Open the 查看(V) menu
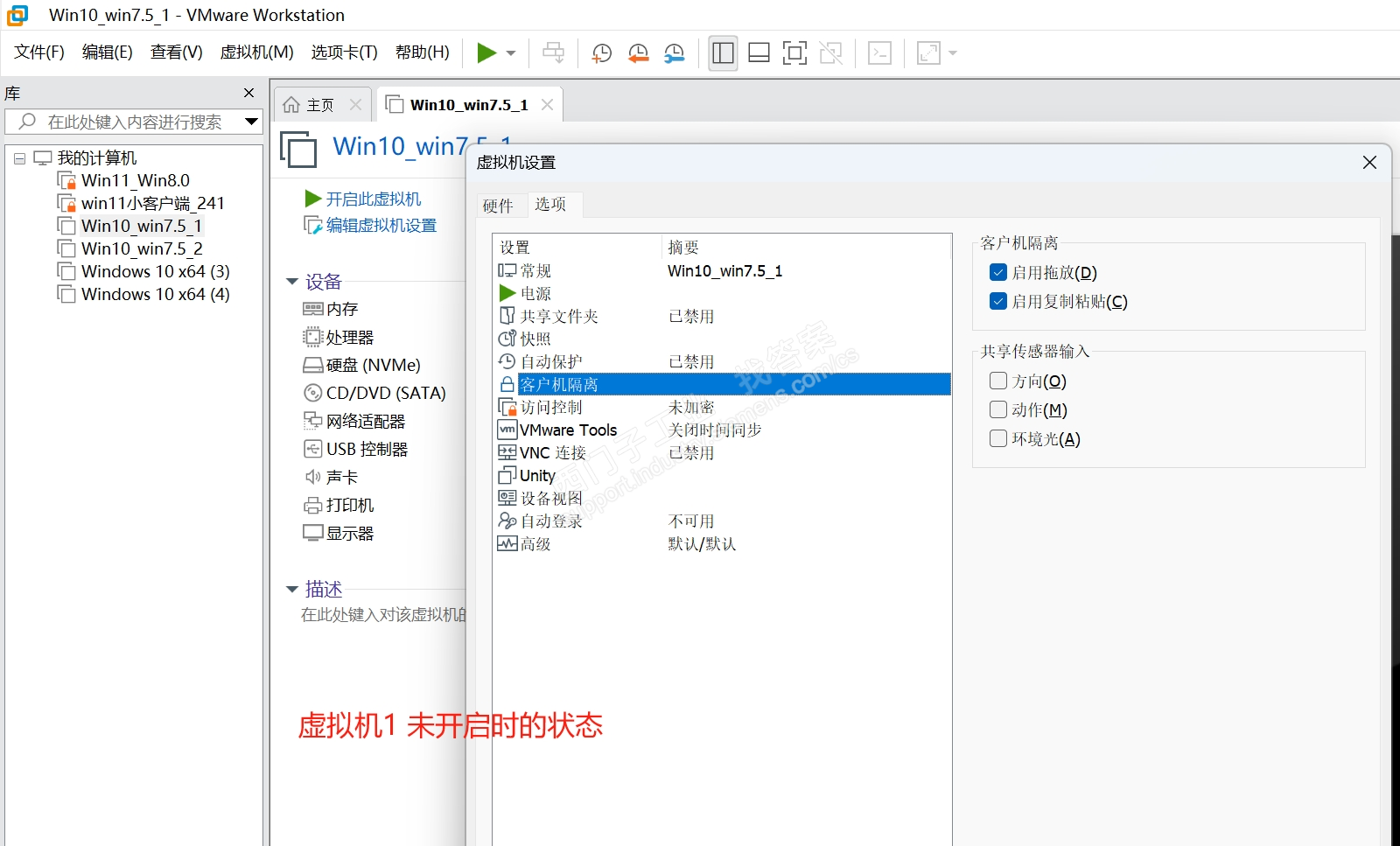Viewport: 1400px width, 846px height. coord(177,52)
